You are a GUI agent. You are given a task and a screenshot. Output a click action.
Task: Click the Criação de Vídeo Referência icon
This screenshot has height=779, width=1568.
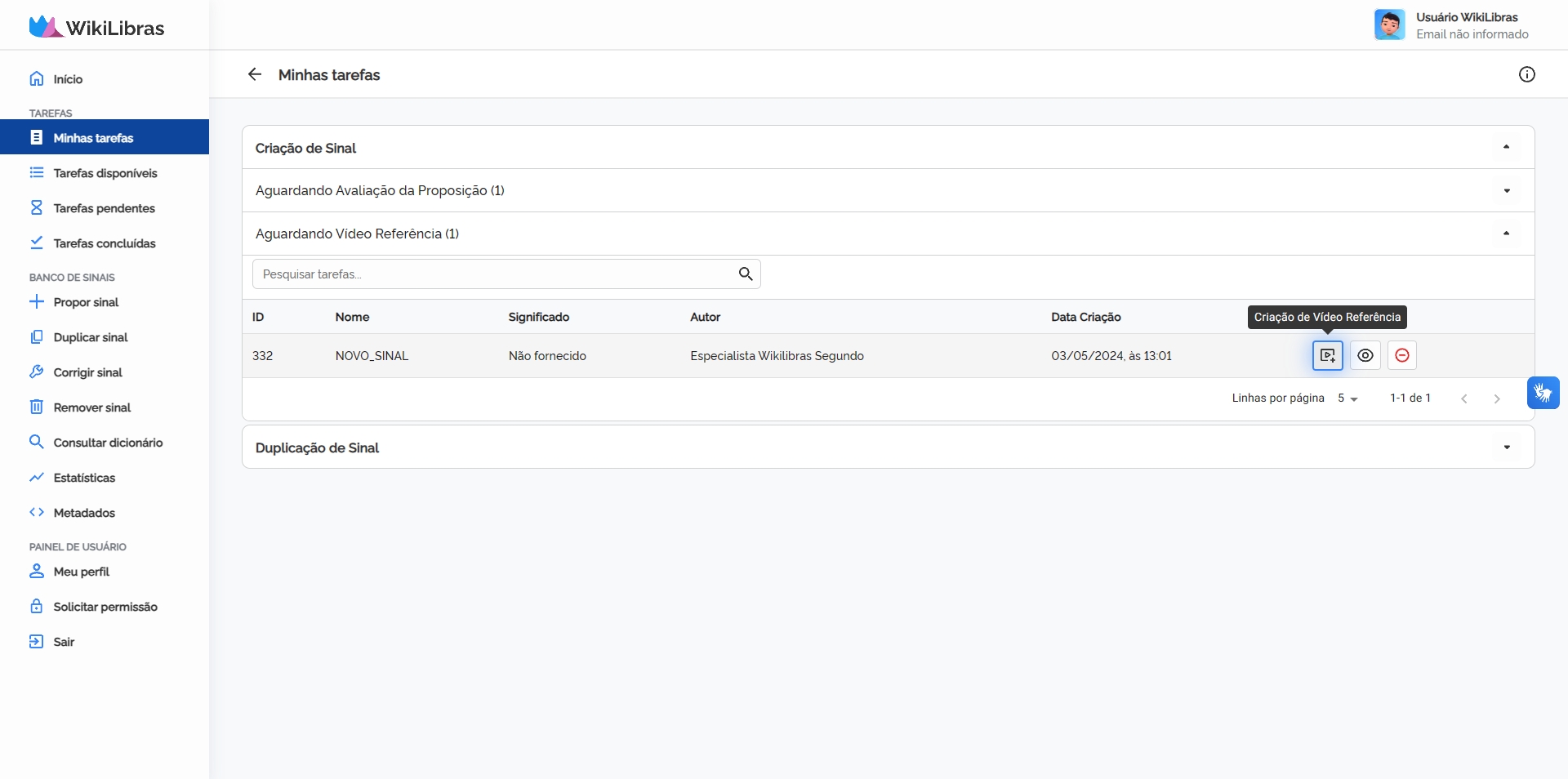[1327, 355]
